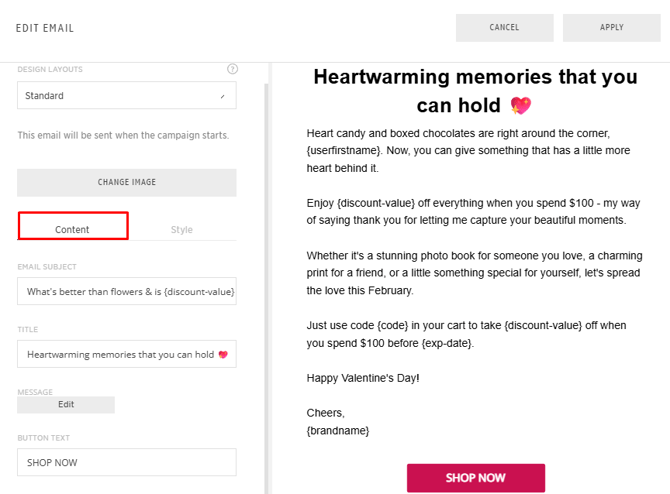This screenshot has height=494, width=670.
Task: Click the {brandname} signature in preview
Action: pos(338,430)
